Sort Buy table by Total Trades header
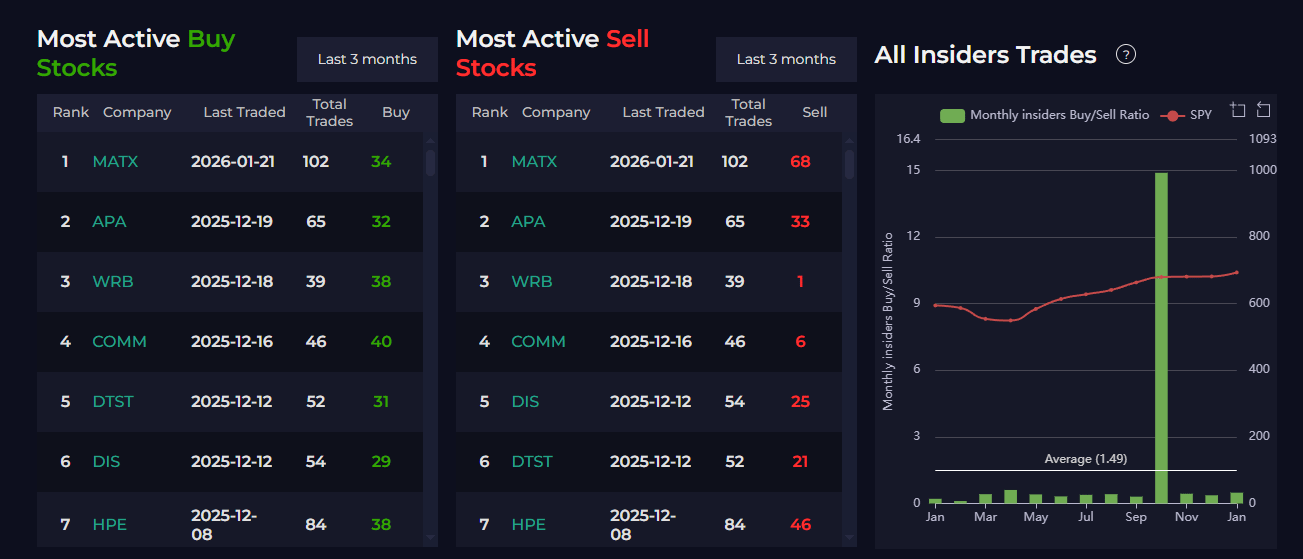 coord(330,112)
